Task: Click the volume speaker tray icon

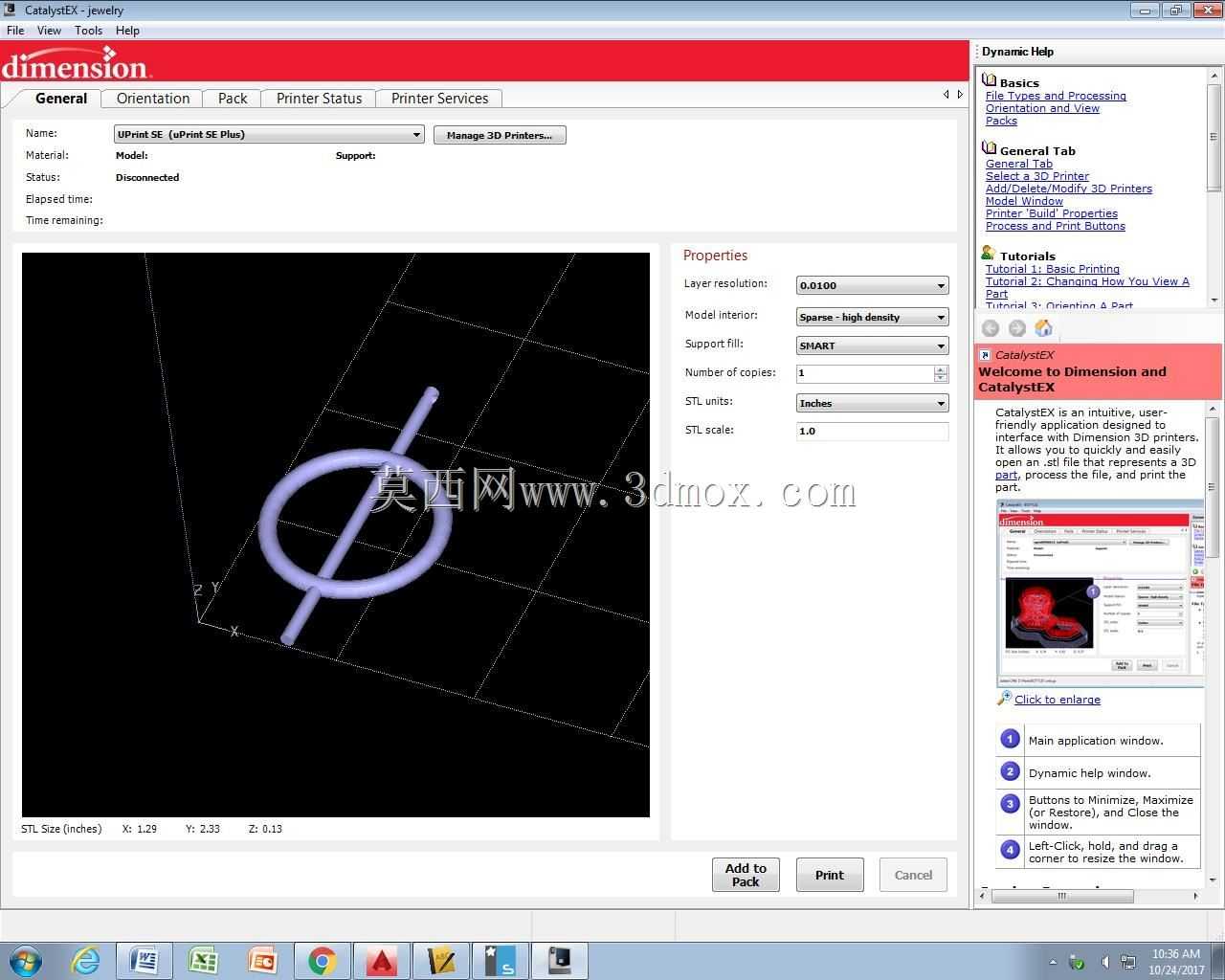Action: (x=1104, y=962)
